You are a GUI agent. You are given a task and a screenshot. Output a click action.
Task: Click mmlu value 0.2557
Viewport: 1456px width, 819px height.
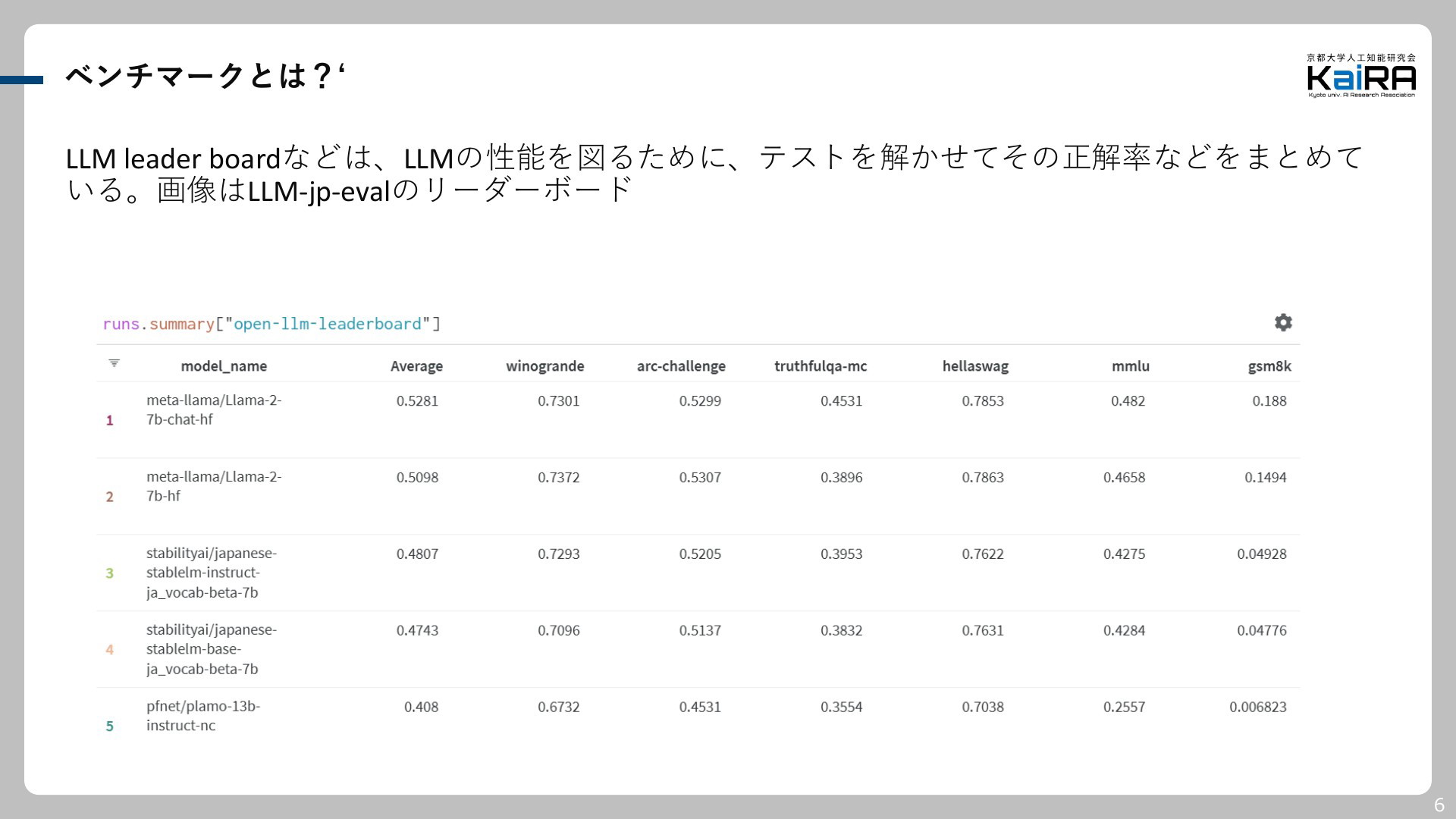pyautogui.click(x=1125, y=708)
